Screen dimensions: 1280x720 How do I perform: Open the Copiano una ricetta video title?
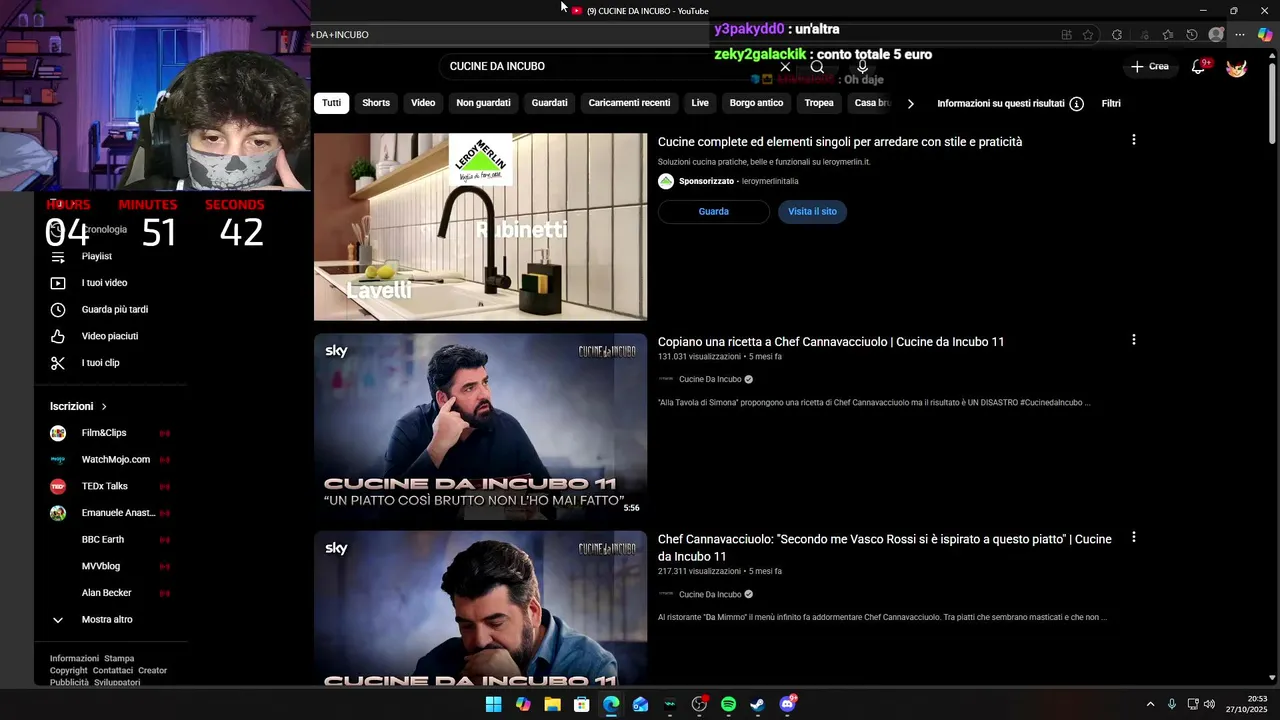coord(831,342)
